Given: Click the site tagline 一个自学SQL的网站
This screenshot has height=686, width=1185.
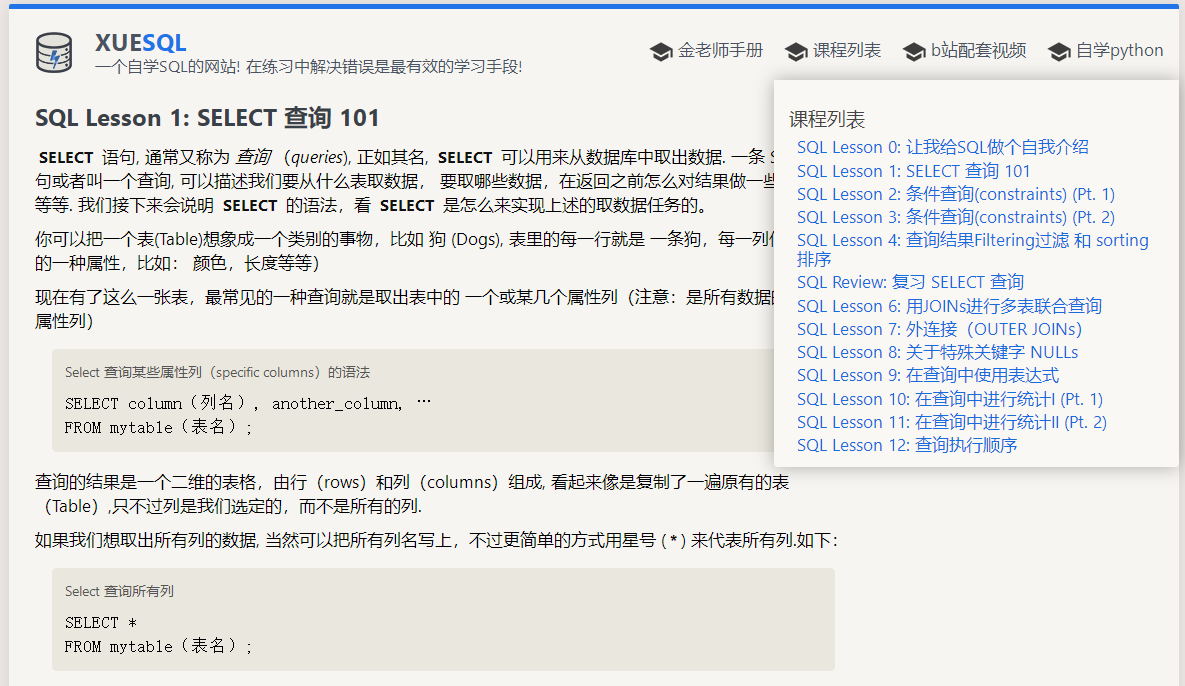Looking at the screenshot, I should point(308,66).
